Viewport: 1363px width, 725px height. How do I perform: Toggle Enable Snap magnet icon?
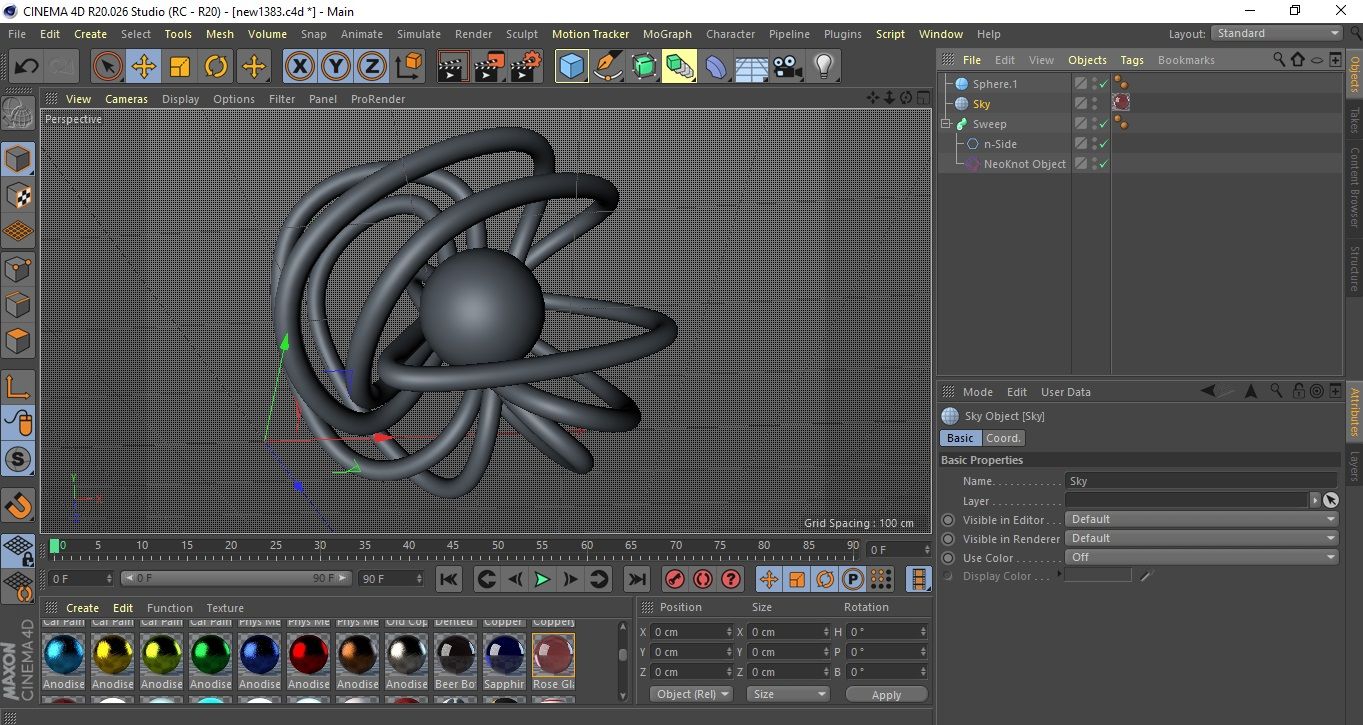pyautogui.click(x=18, y=505)
